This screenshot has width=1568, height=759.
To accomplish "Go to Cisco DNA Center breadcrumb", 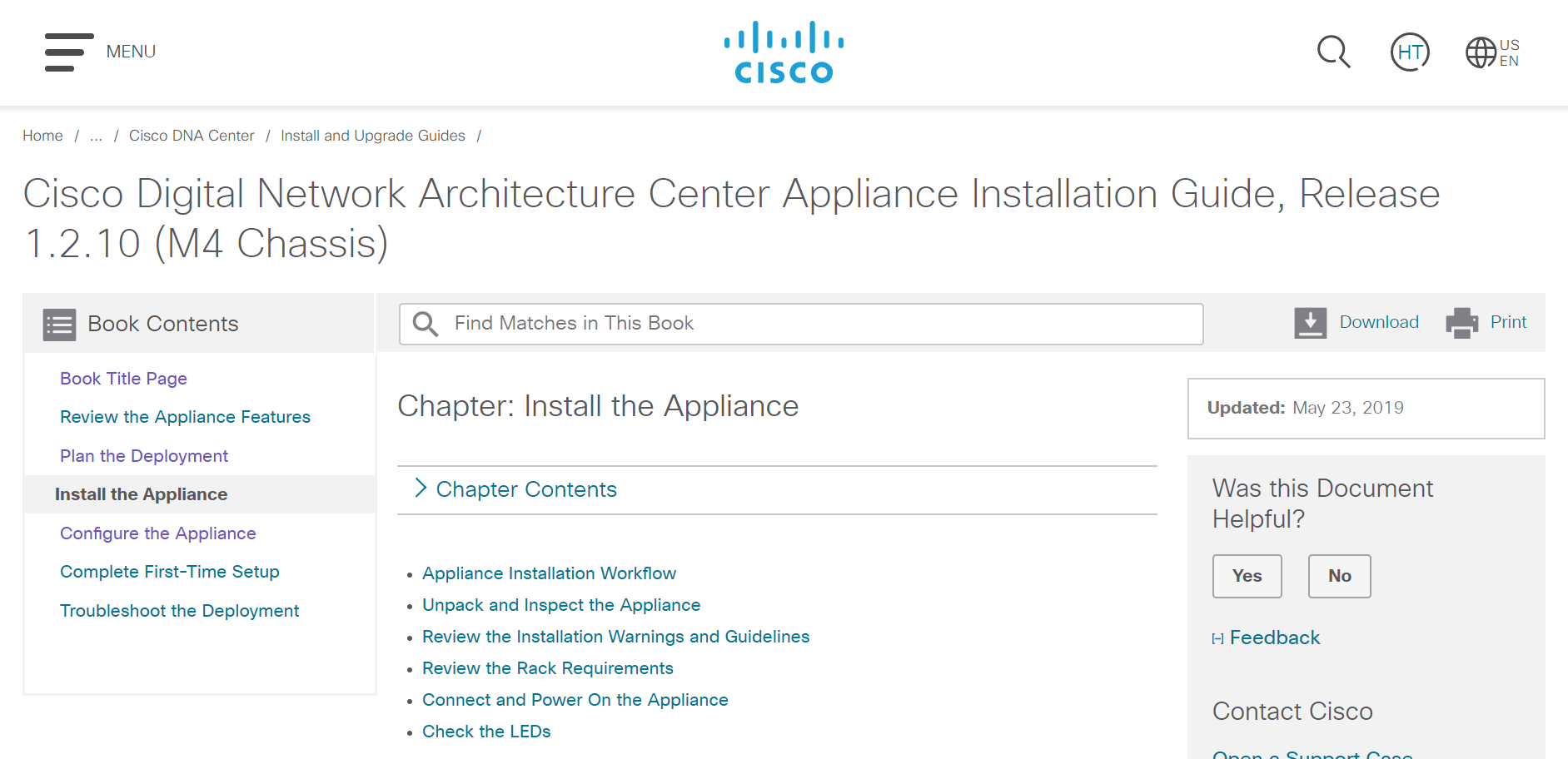I will 192,136.
